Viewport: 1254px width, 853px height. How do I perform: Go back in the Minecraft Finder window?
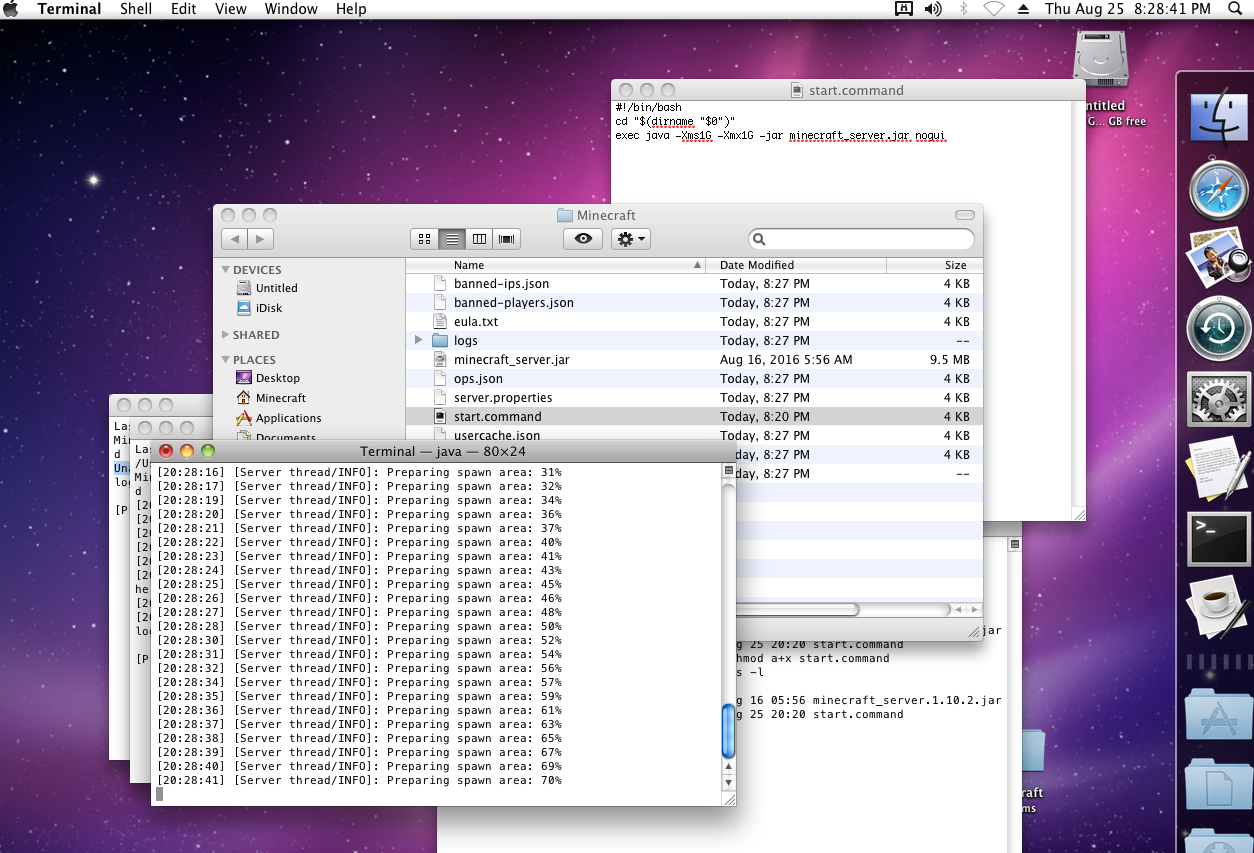click(234, 239)
